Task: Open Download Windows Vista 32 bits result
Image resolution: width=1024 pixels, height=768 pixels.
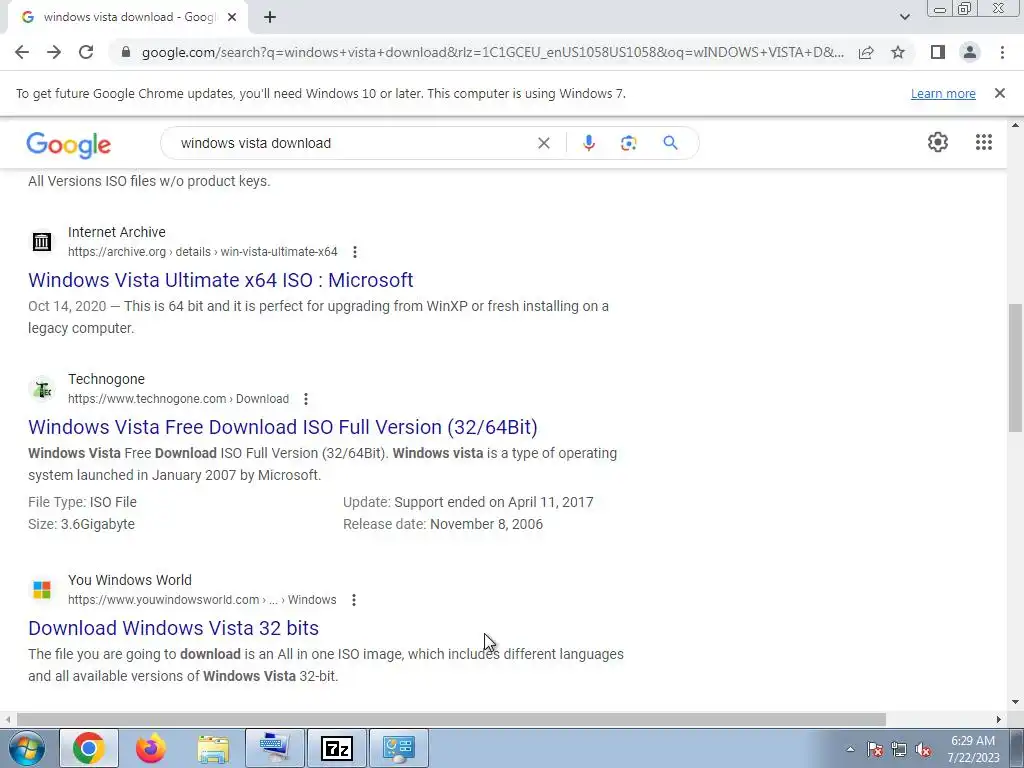Action: (174, 628)
